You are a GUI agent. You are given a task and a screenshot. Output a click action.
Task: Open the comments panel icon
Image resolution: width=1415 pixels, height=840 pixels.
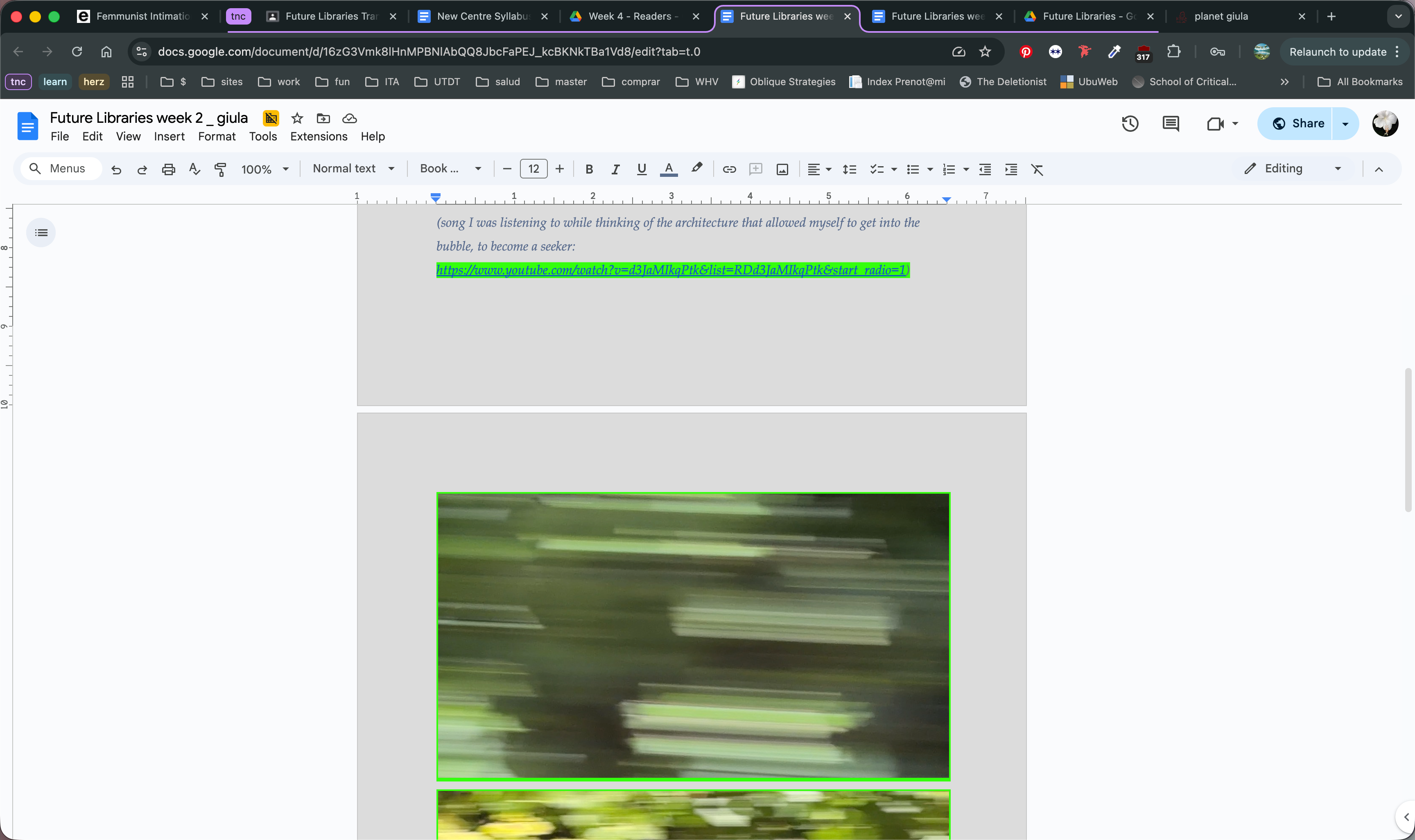(1170, 123)
